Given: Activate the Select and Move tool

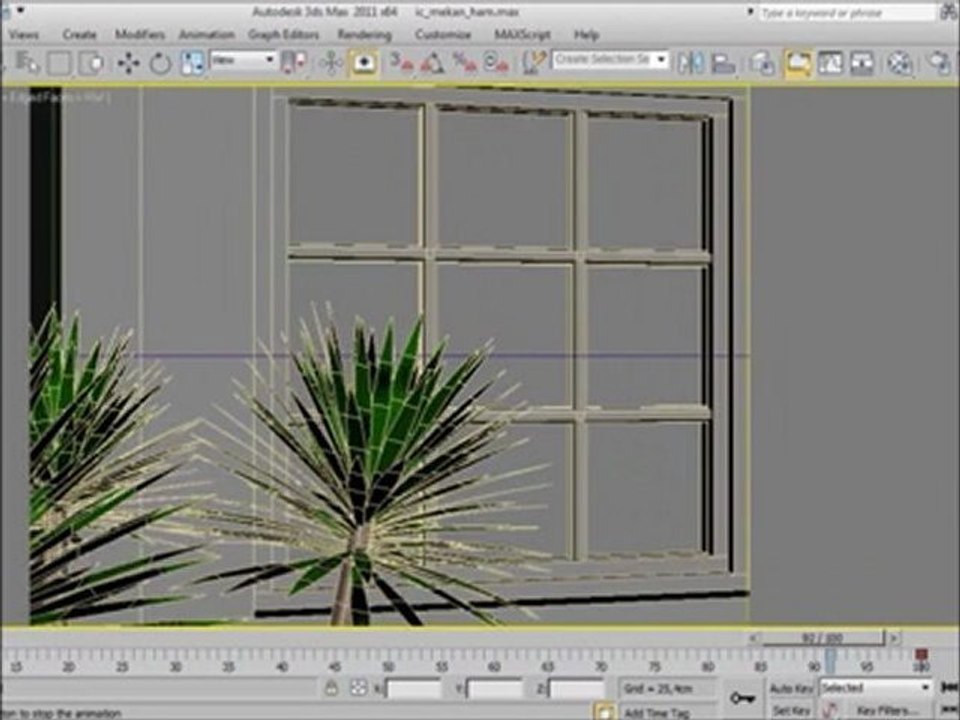Looking at the screenshot, I should pos(129,63).
